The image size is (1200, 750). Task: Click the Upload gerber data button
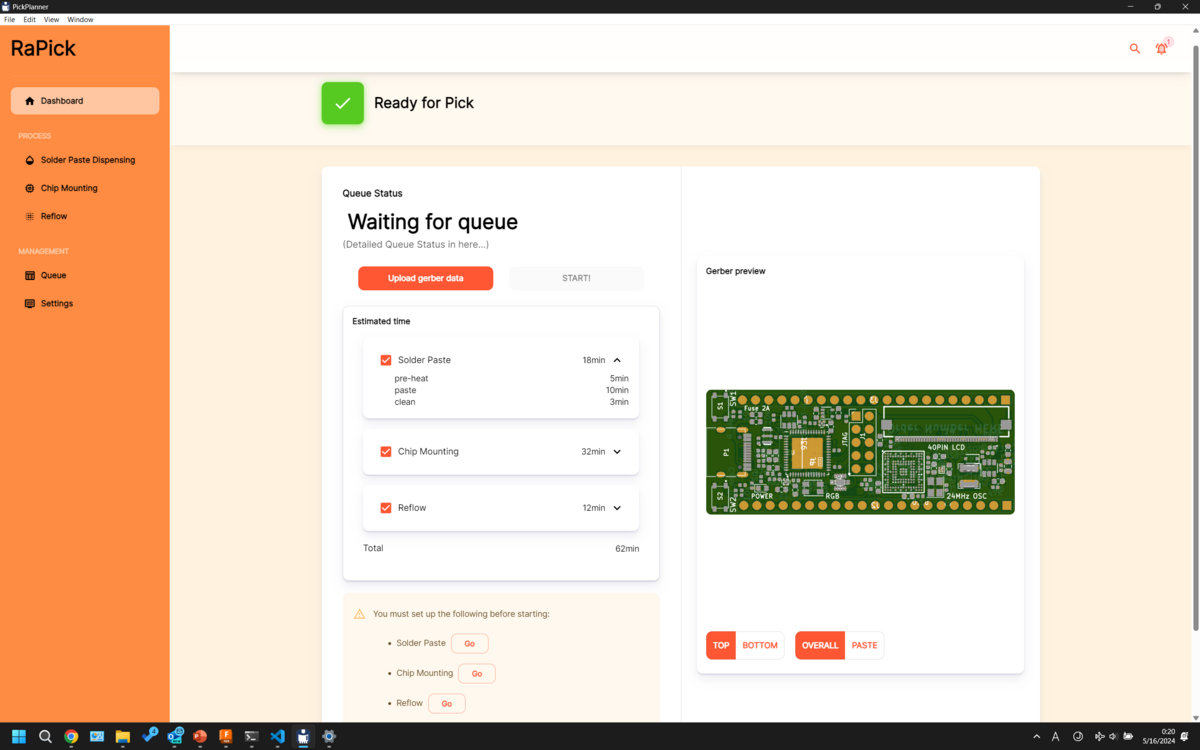pos(426,278)
